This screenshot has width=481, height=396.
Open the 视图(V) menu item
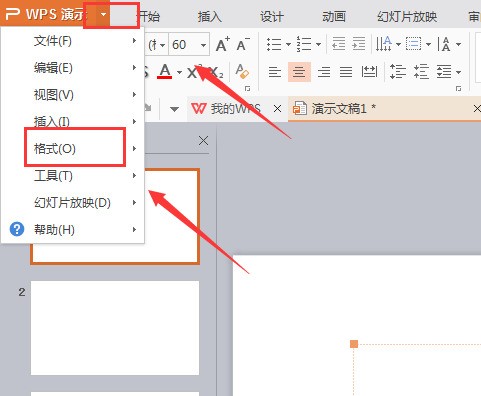pos(73,95)
